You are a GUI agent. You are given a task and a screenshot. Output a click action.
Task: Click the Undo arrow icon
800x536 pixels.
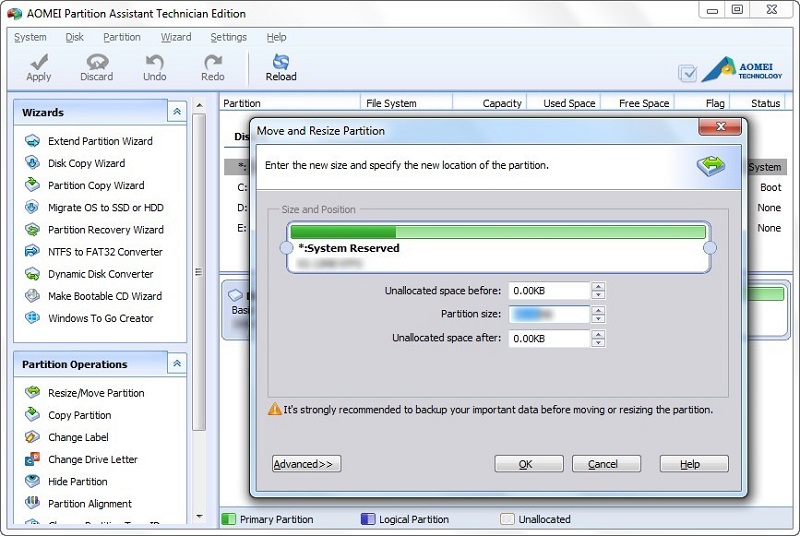click(154, 62)
